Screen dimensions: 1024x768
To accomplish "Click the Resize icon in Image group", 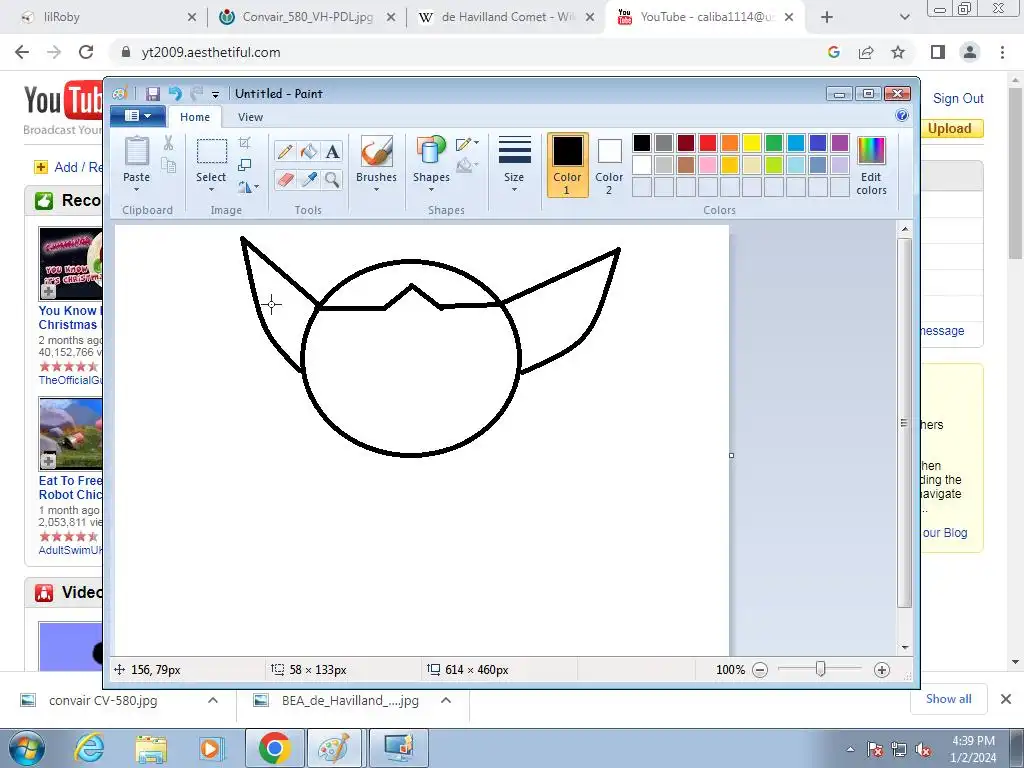I will pyautogui.click(x=245, y=165).
